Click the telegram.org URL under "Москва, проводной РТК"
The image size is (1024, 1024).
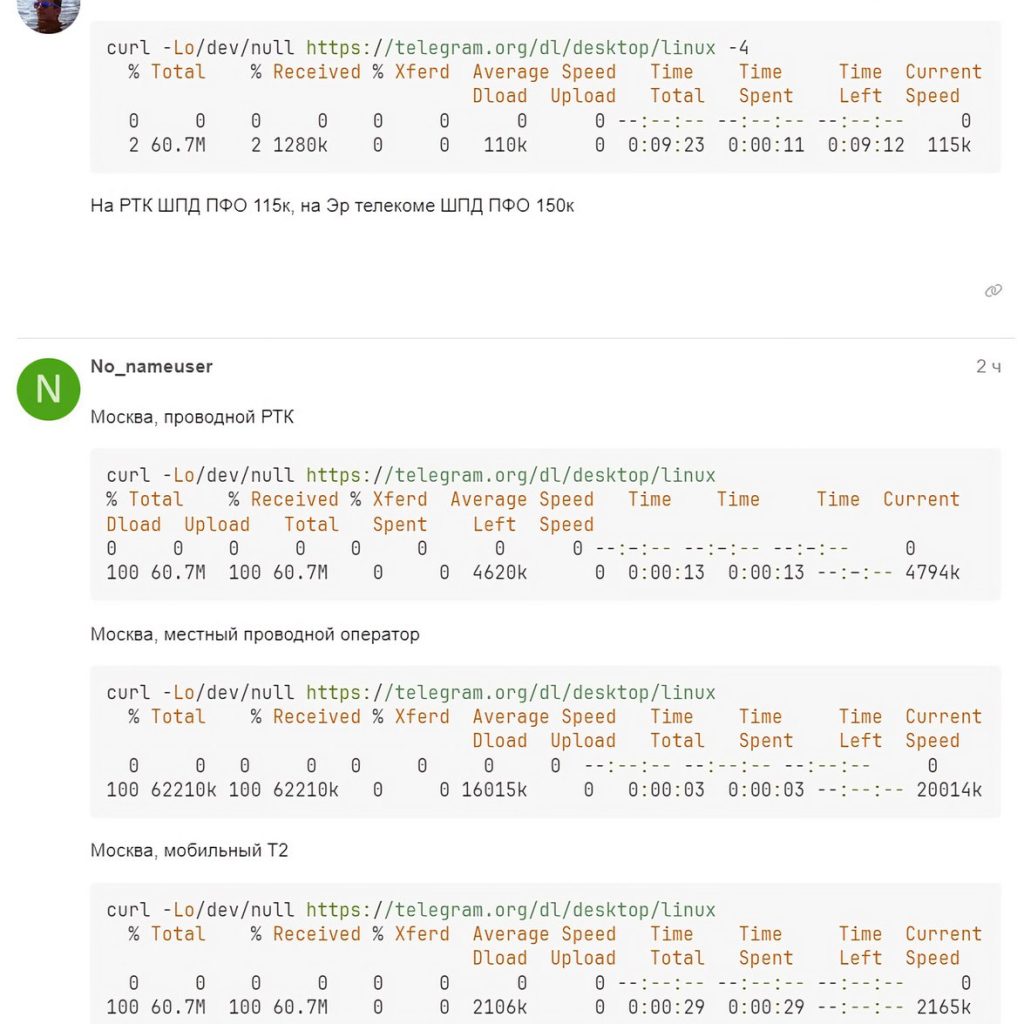coord(510,475)
